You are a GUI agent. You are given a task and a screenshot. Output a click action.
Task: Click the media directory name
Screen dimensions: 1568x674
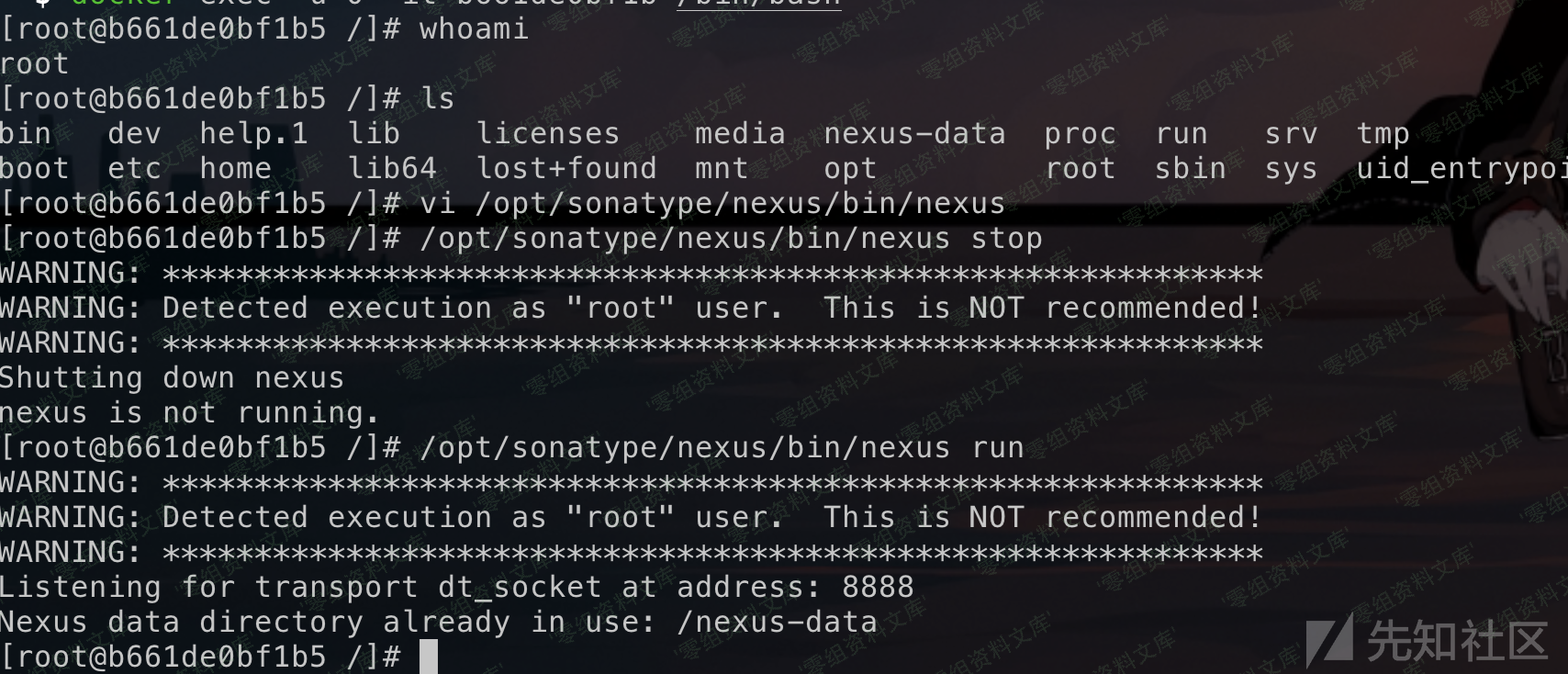click(x=740, y=134)
